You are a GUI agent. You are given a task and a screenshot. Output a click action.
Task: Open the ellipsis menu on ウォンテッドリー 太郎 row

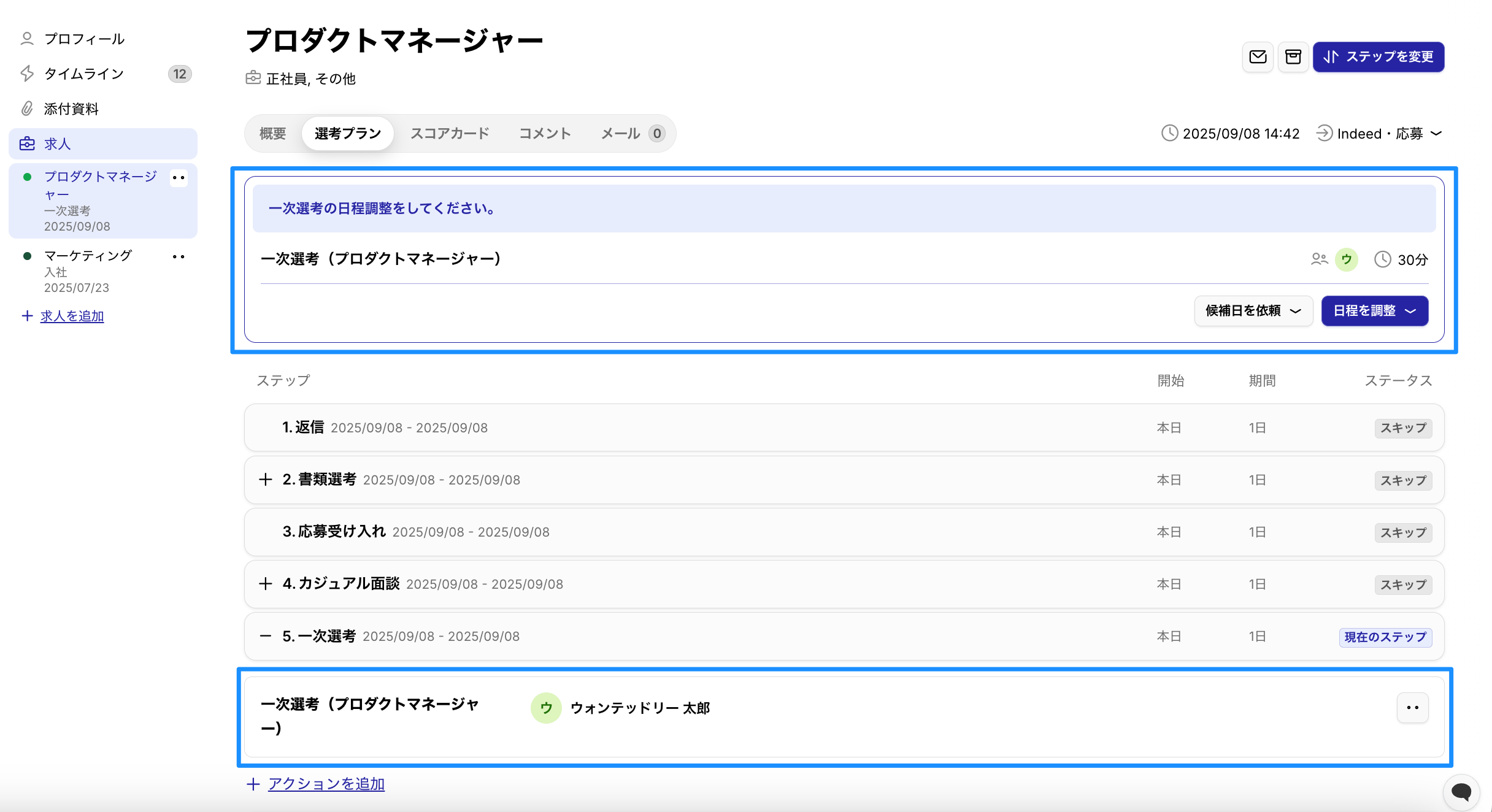pyautogui.click(x=1412, y=708)
